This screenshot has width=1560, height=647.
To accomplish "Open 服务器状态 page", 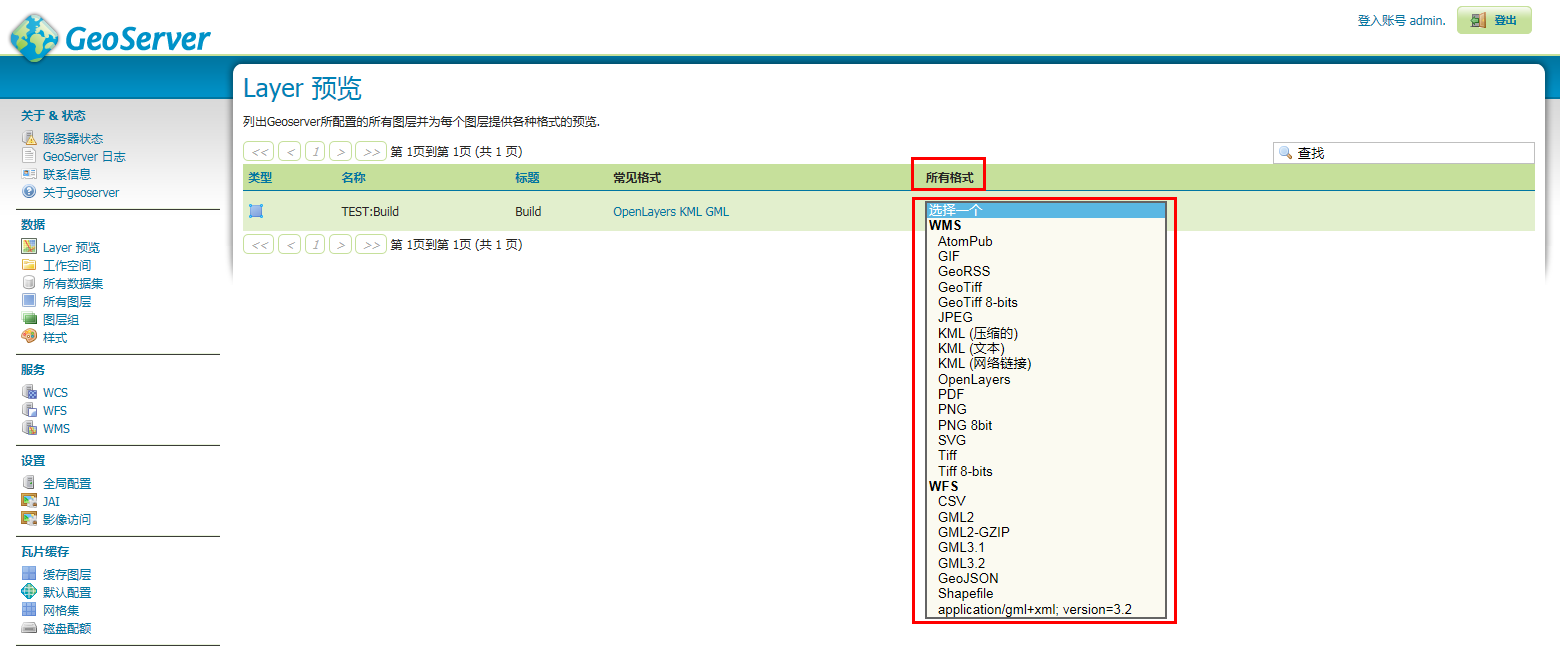I will [73, 139].
